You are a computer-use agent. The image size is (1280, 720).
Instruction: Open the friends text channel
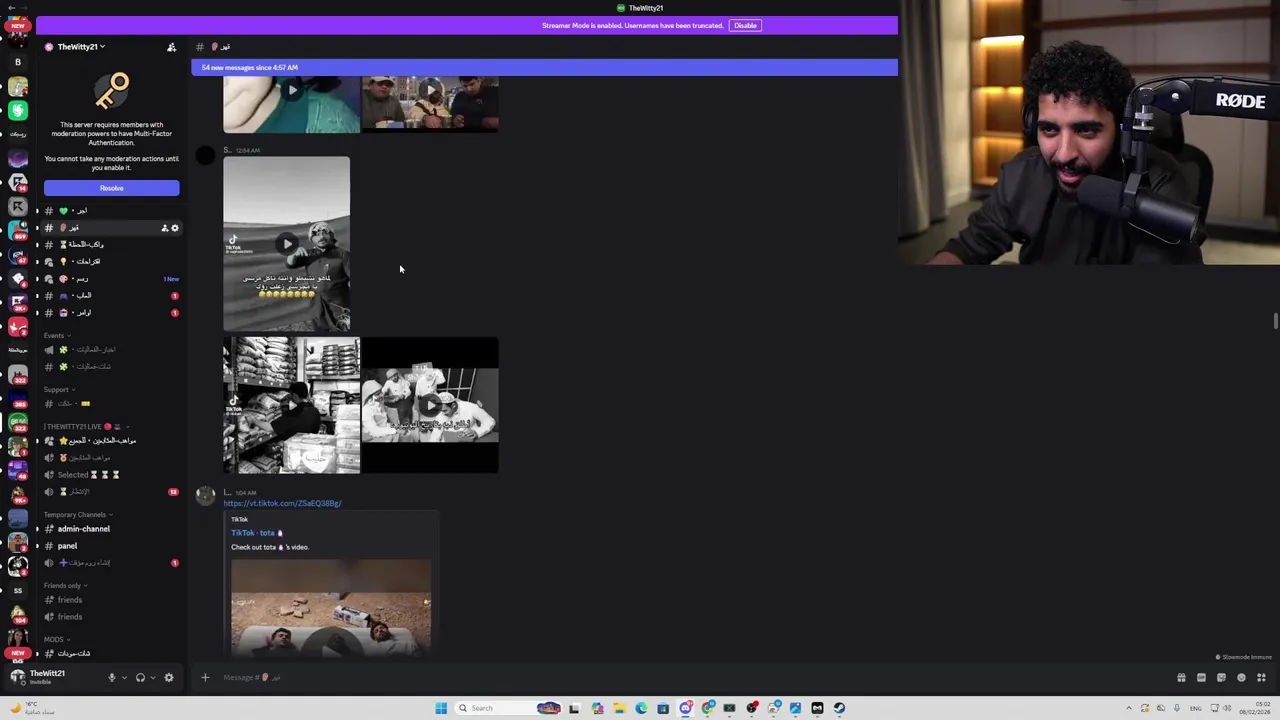[x=70, y=600]
